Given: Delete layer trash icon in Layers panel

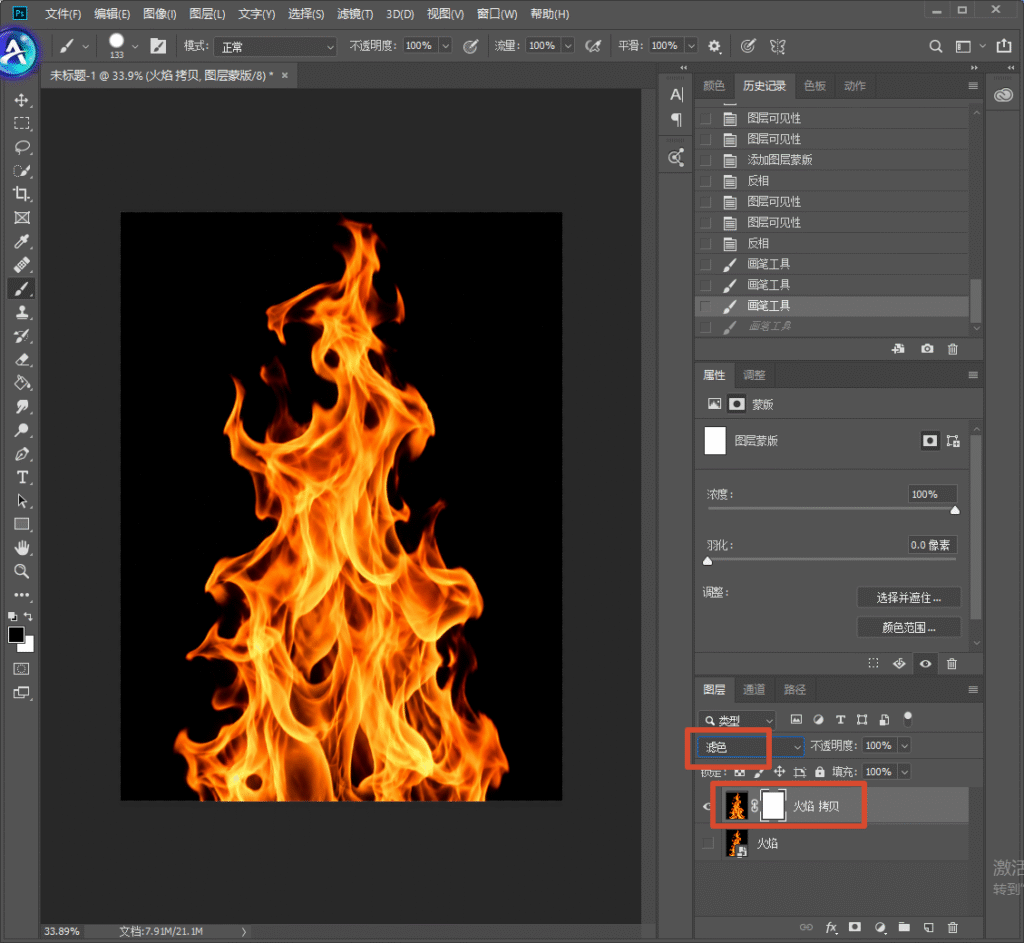Looking at the screenshot, I should (953, 927).
